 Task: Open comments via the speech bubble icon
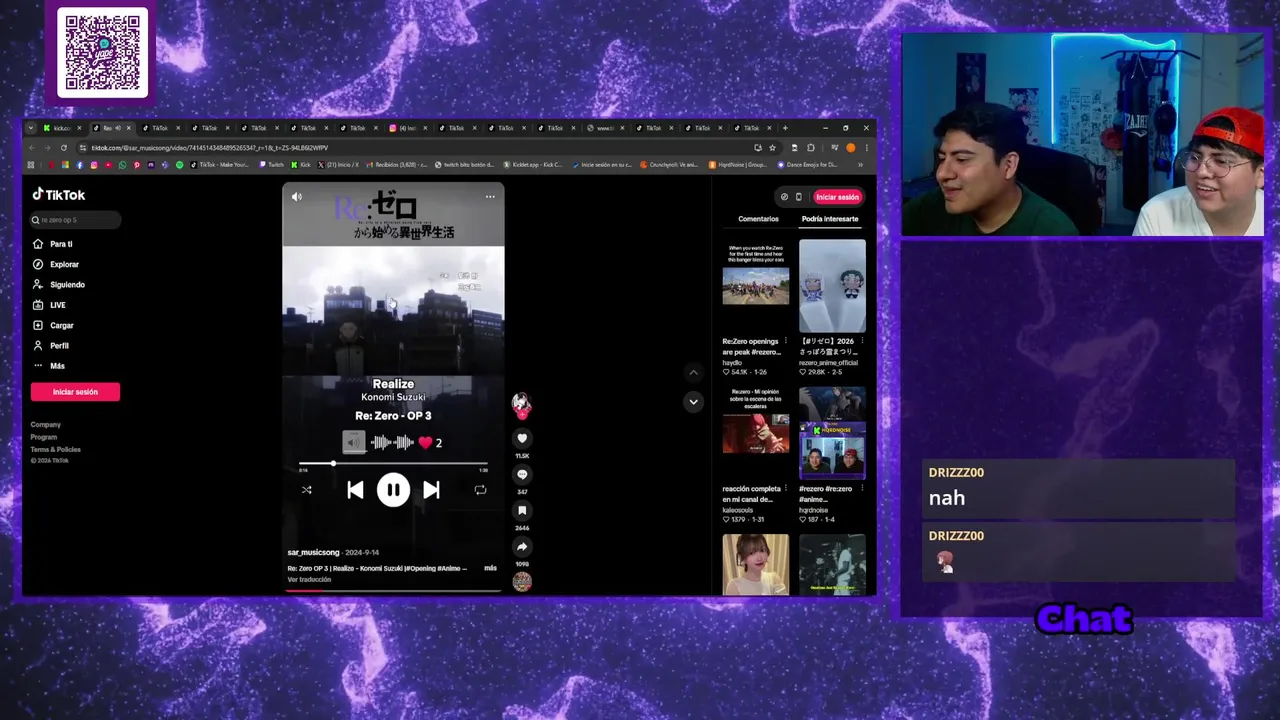pos(522,474)
